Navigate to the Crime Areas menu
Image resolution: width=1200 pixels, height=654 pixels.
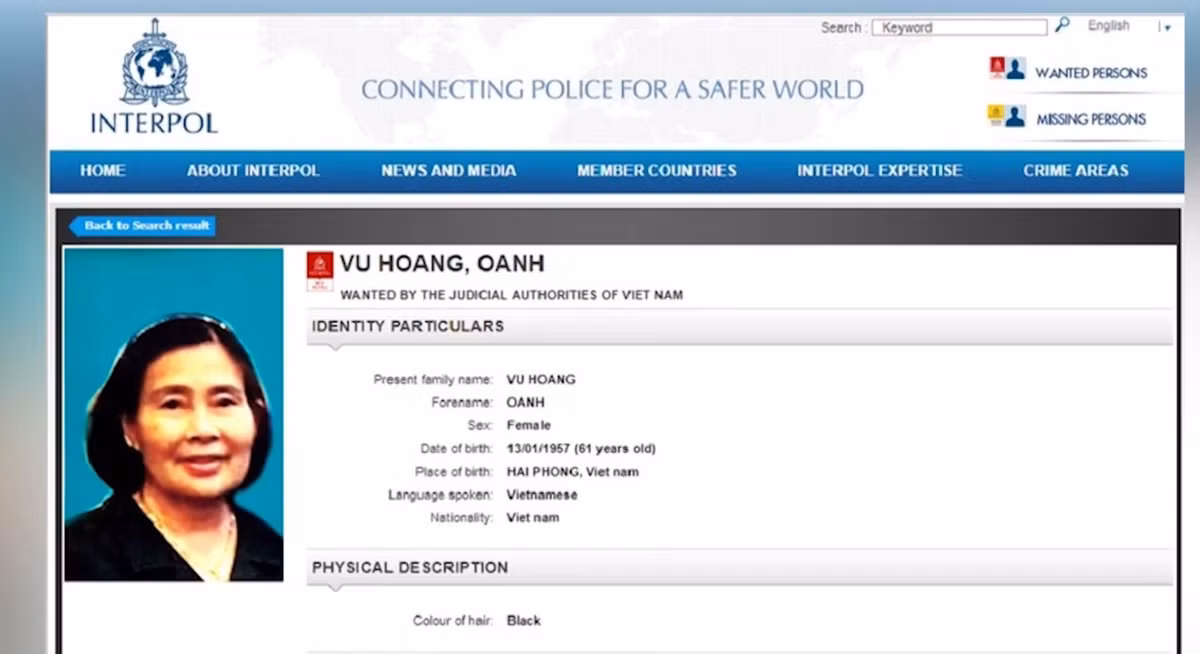[x=1075, y=171]
